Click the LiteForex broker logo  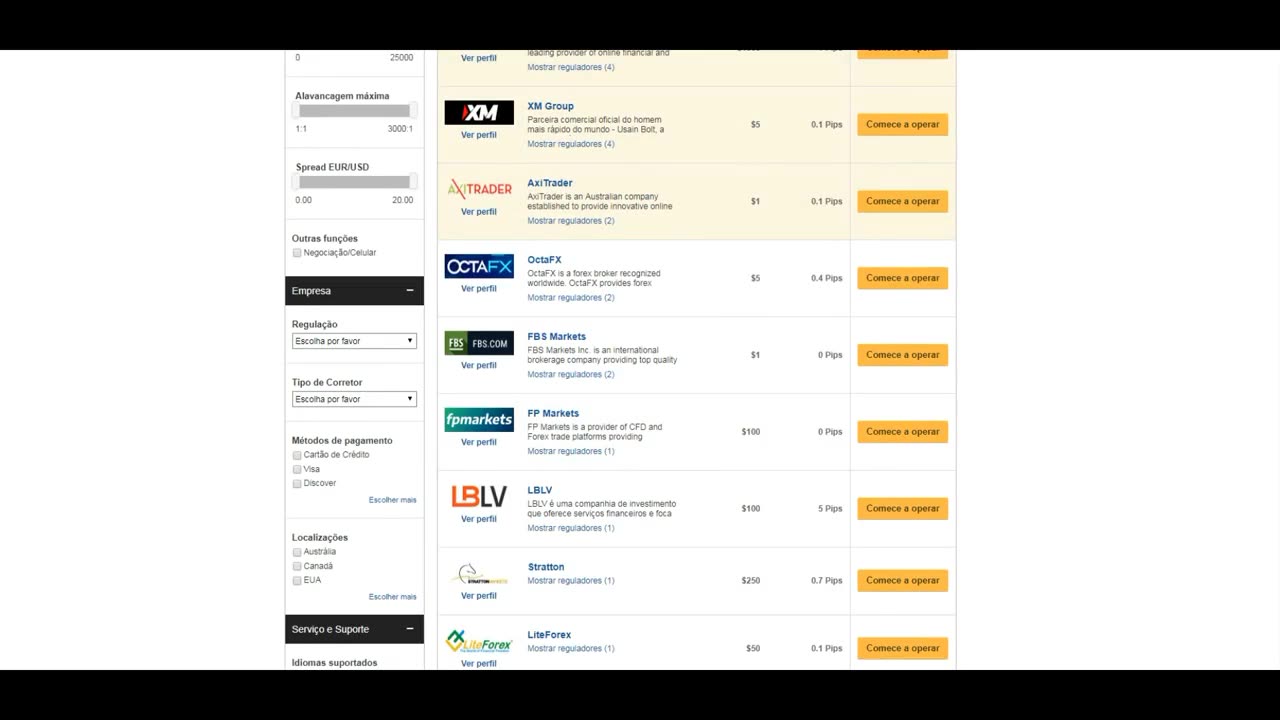click(x=479, y=642)
